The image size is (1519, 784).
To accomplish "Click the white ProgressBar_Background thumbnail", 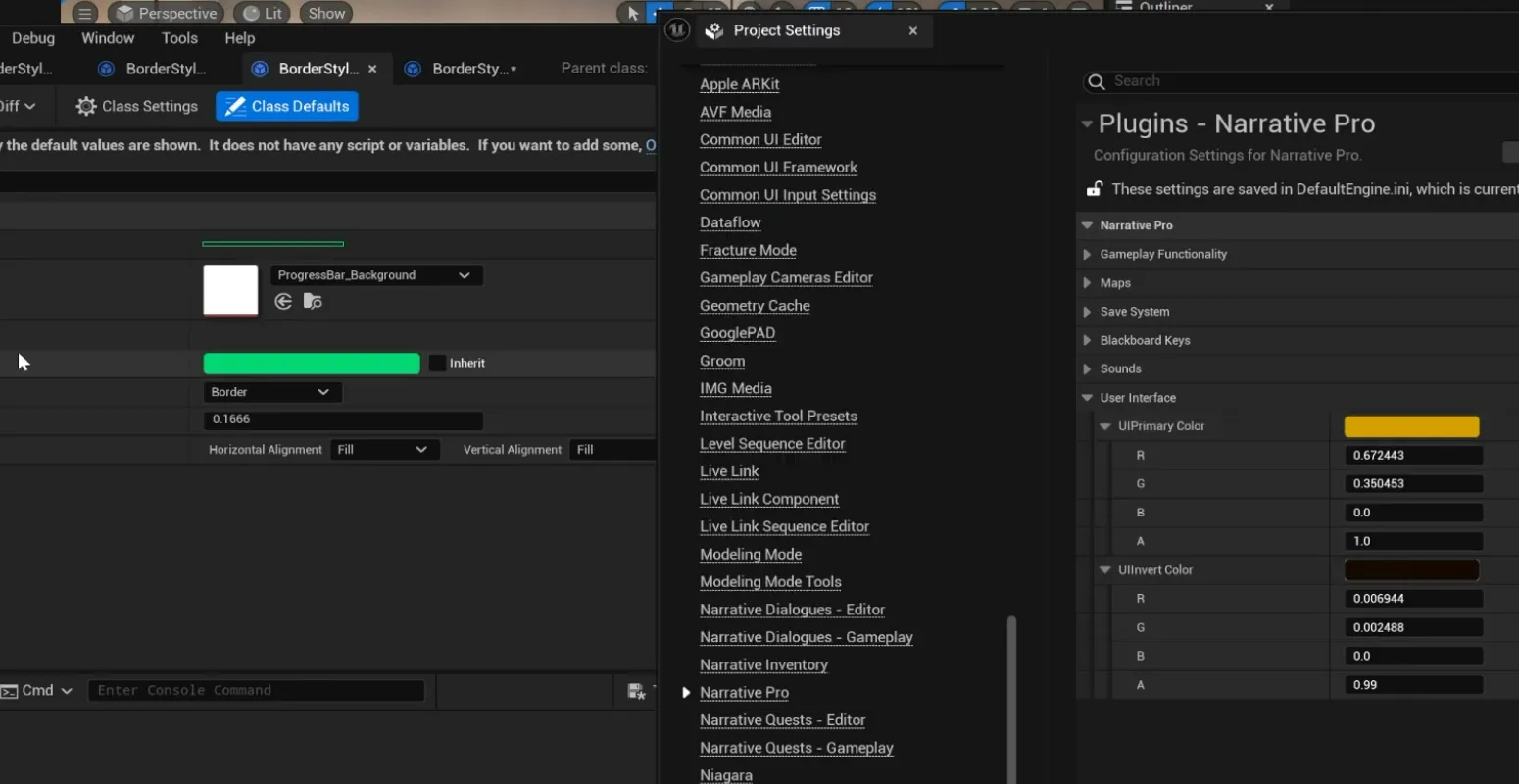I will 230,290.
